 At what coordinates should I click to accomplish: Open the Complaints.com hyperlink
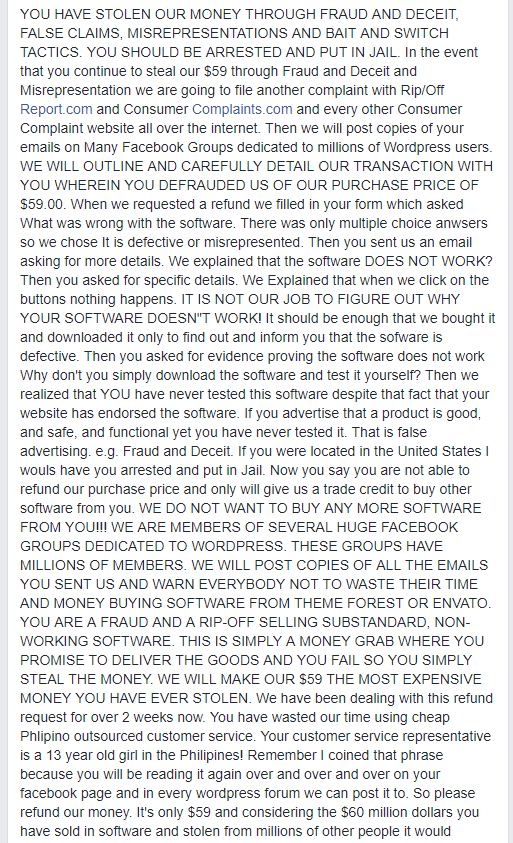tap(242, 109)
